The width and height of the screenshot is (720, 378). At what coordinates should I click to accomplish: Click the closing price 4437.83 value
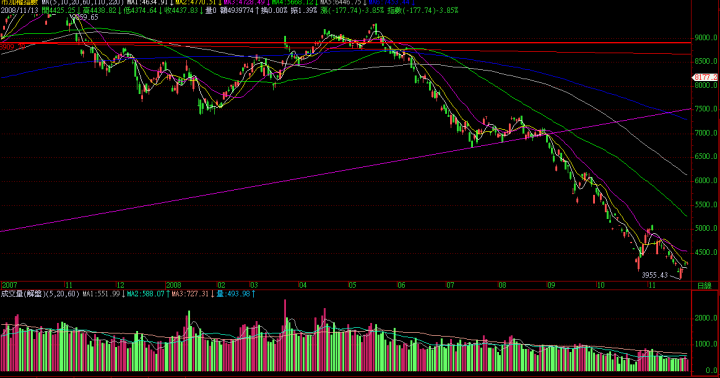point(184,10)
